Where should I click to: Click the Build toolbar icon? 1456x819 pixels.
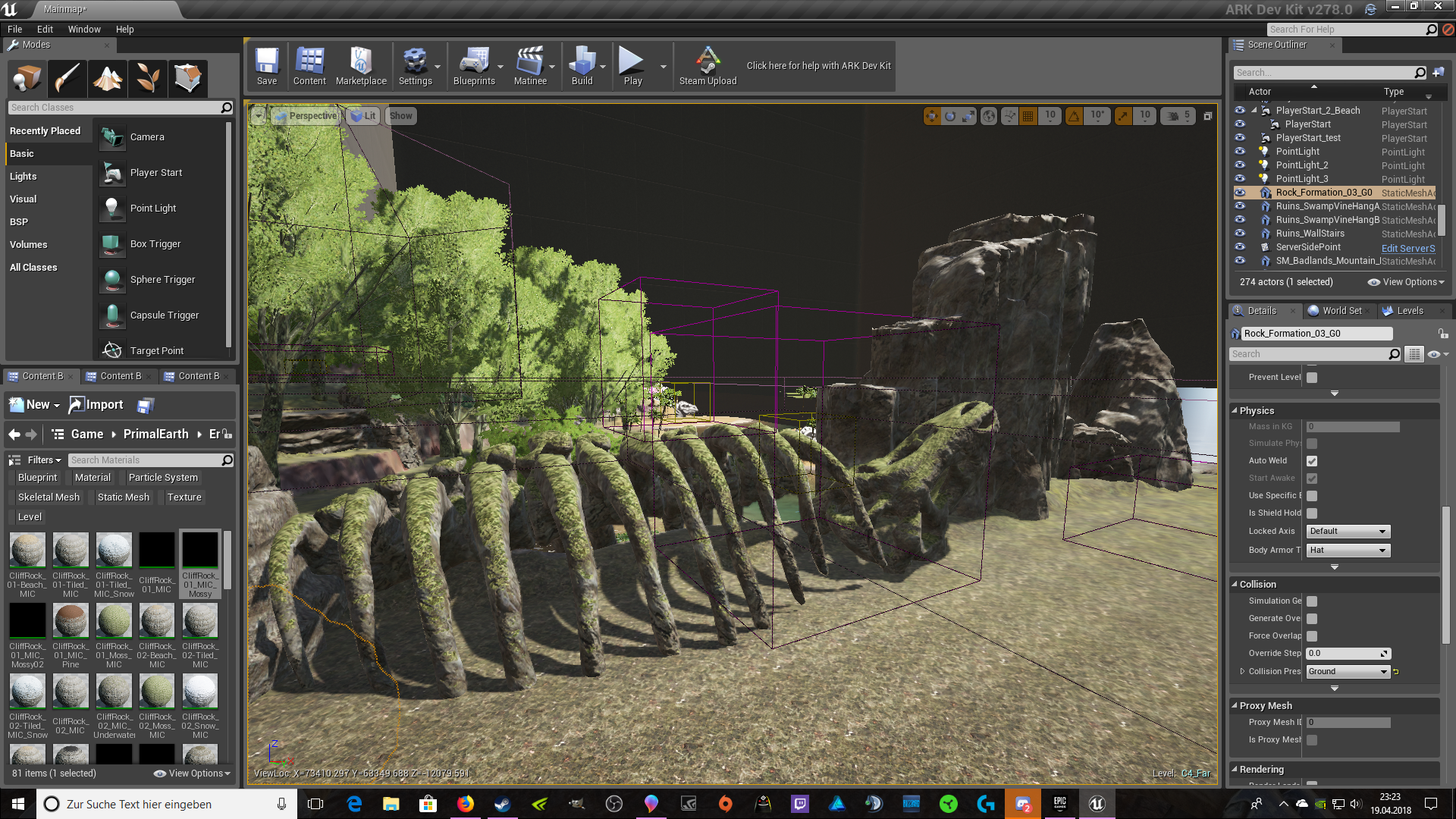tap(582, 66)
